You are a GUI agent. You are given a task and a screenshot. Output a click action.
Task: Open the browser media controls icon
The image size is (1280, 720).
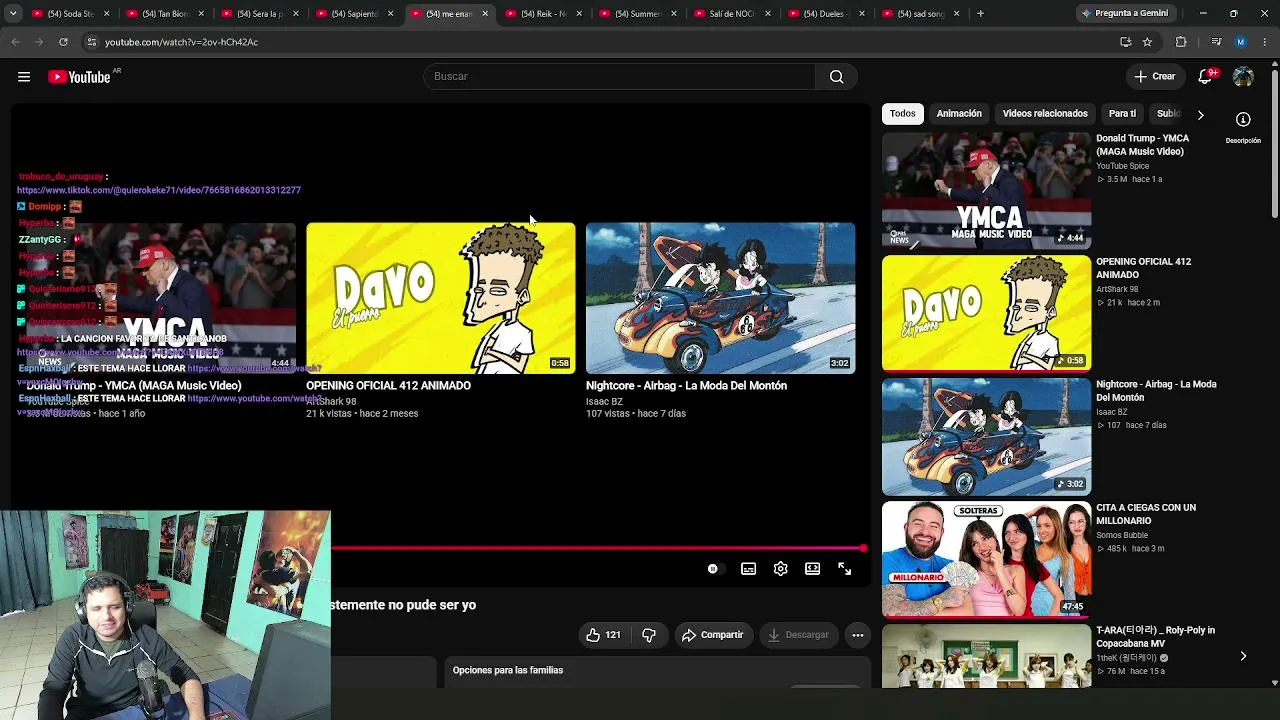[x=1216, y=42]
